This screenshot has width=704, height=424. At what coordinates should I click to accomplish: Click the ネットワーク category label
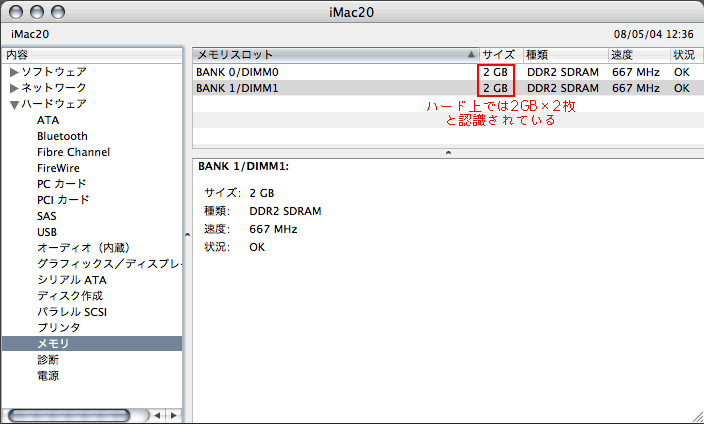[54, 88]
